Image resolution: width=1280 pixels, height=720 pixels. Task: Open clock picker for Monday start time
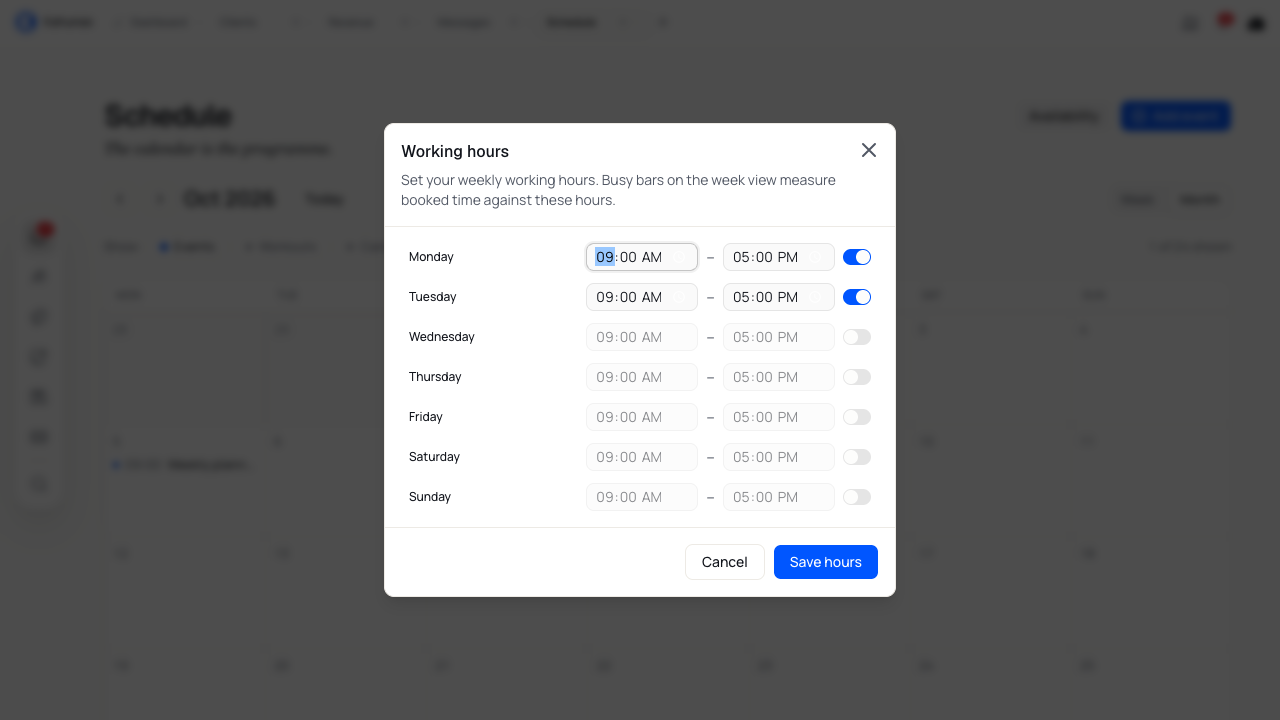coord(681,257)
